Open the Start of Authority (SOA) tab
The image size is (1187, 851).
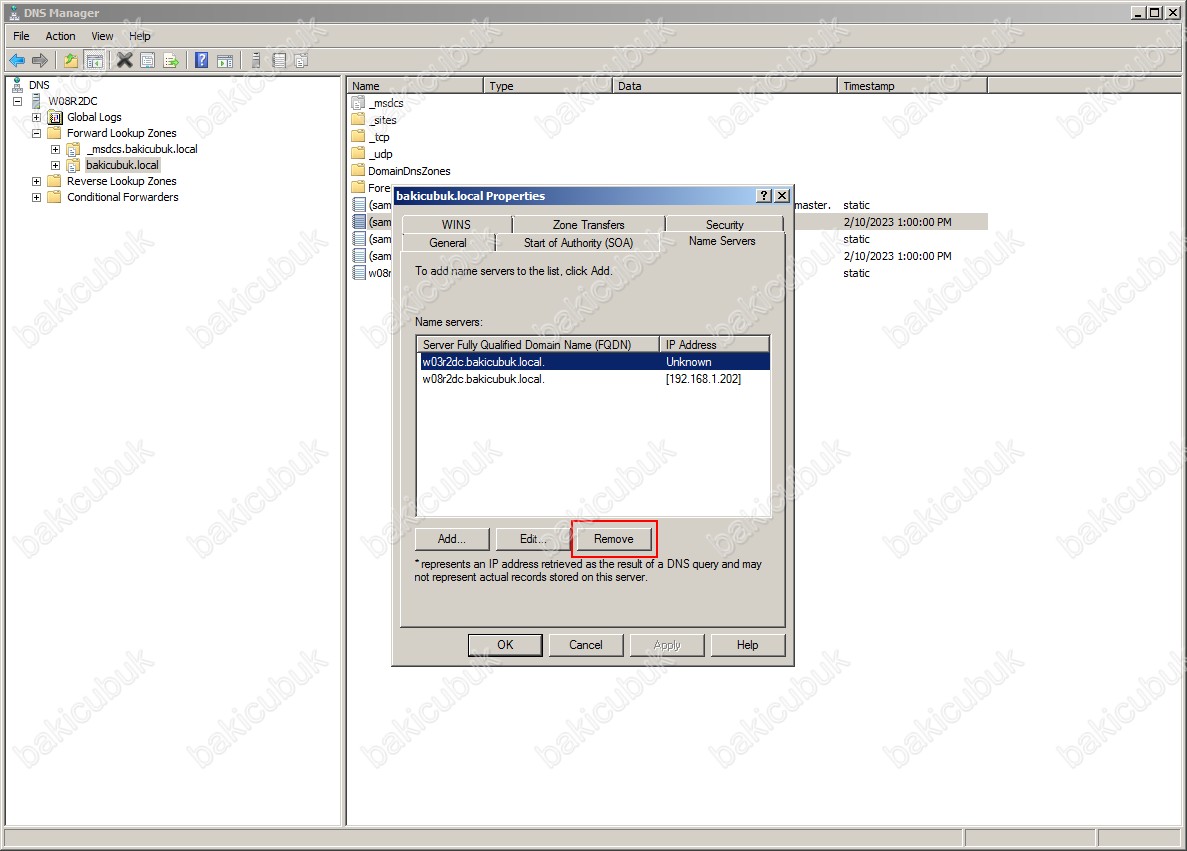click(578, 243)
